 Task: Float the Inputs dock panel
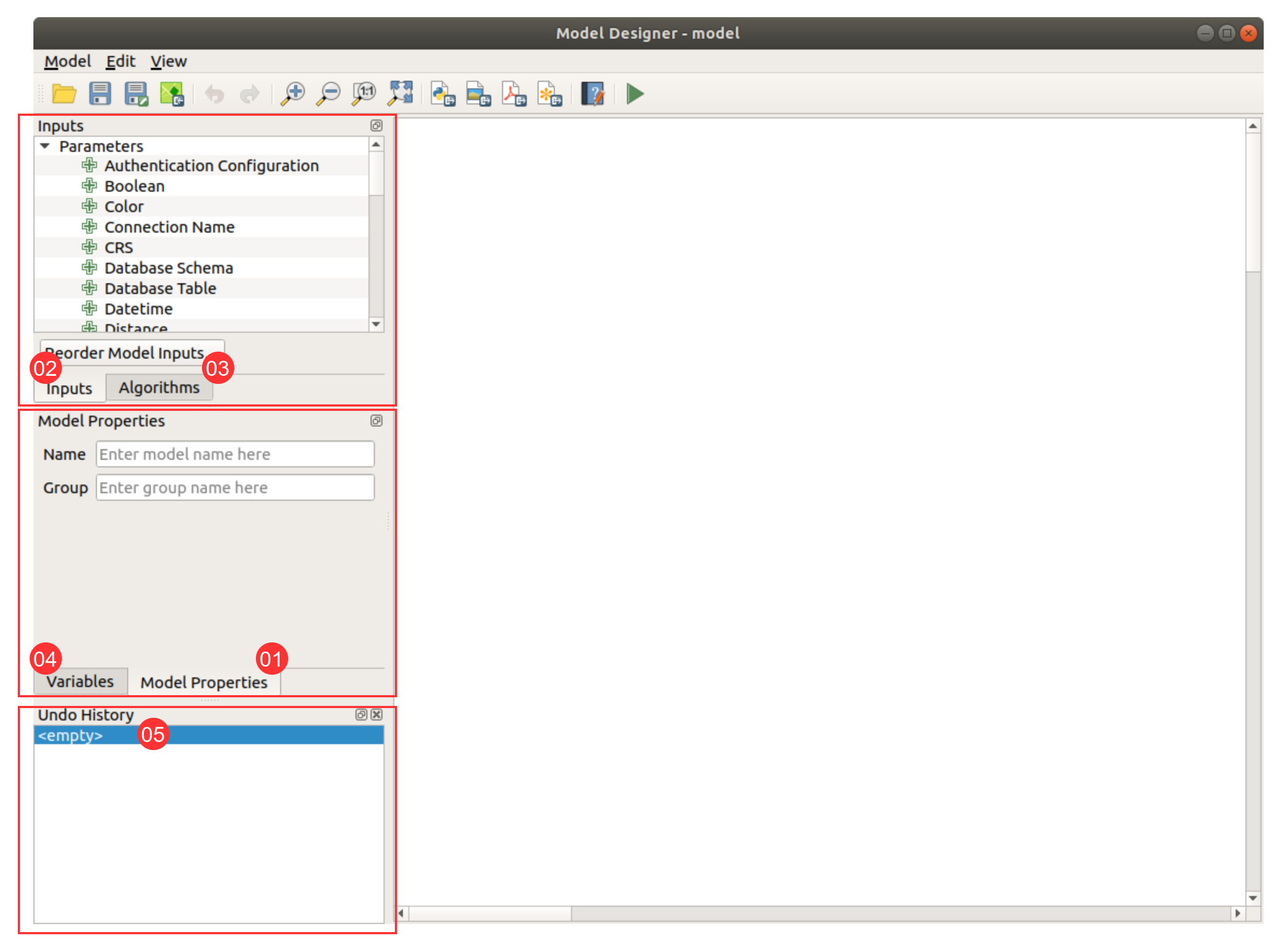tap(377, 125)
